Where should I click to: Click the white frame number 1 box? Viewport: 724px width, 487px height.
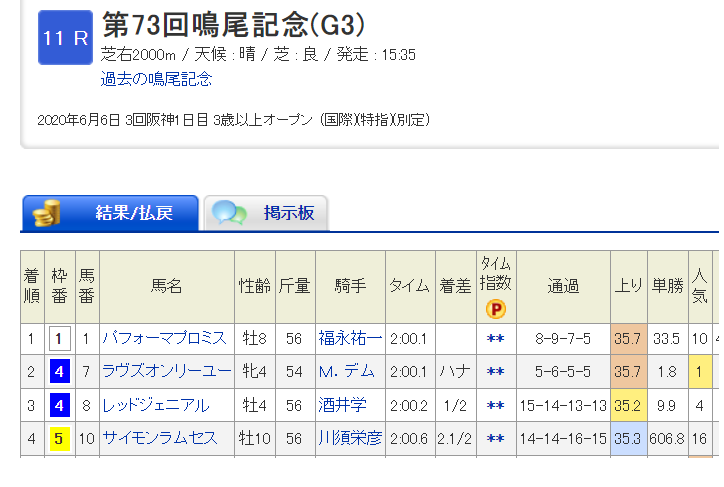coord(60,338)
